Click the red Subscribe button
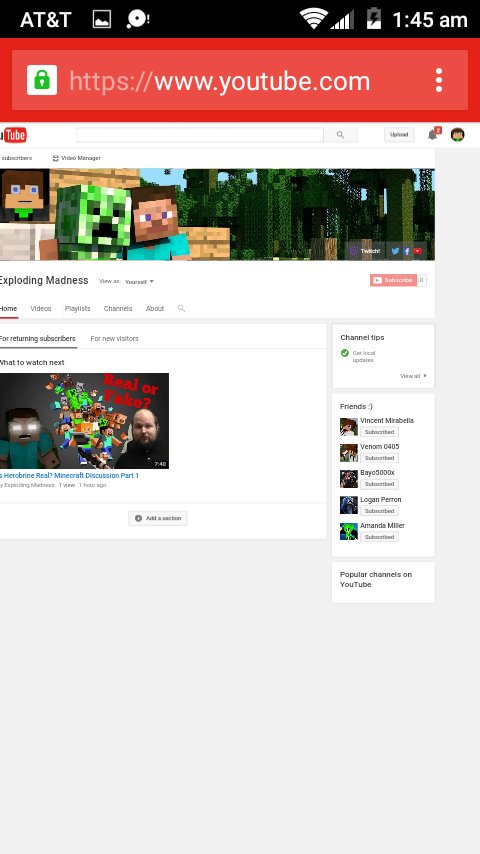The image size is (480, 854). [393, 280]
